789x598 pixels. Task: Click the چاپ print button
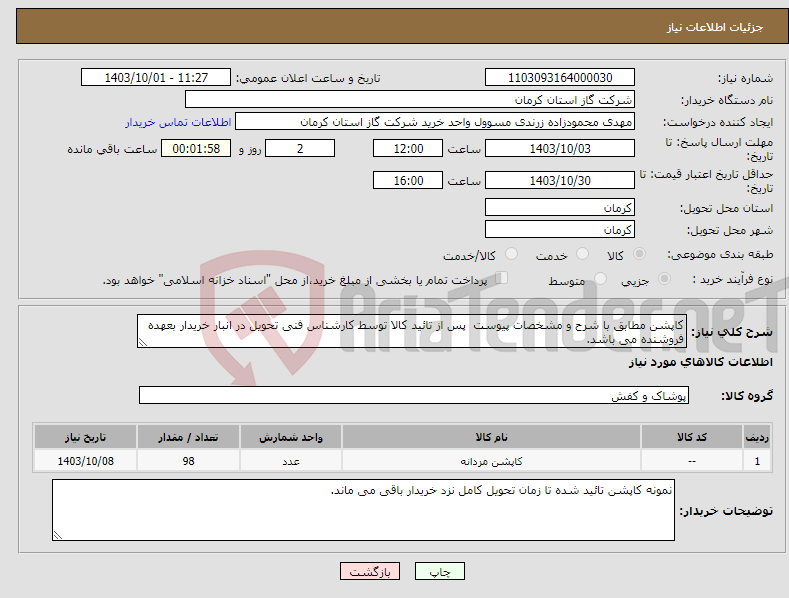point(440,571)
